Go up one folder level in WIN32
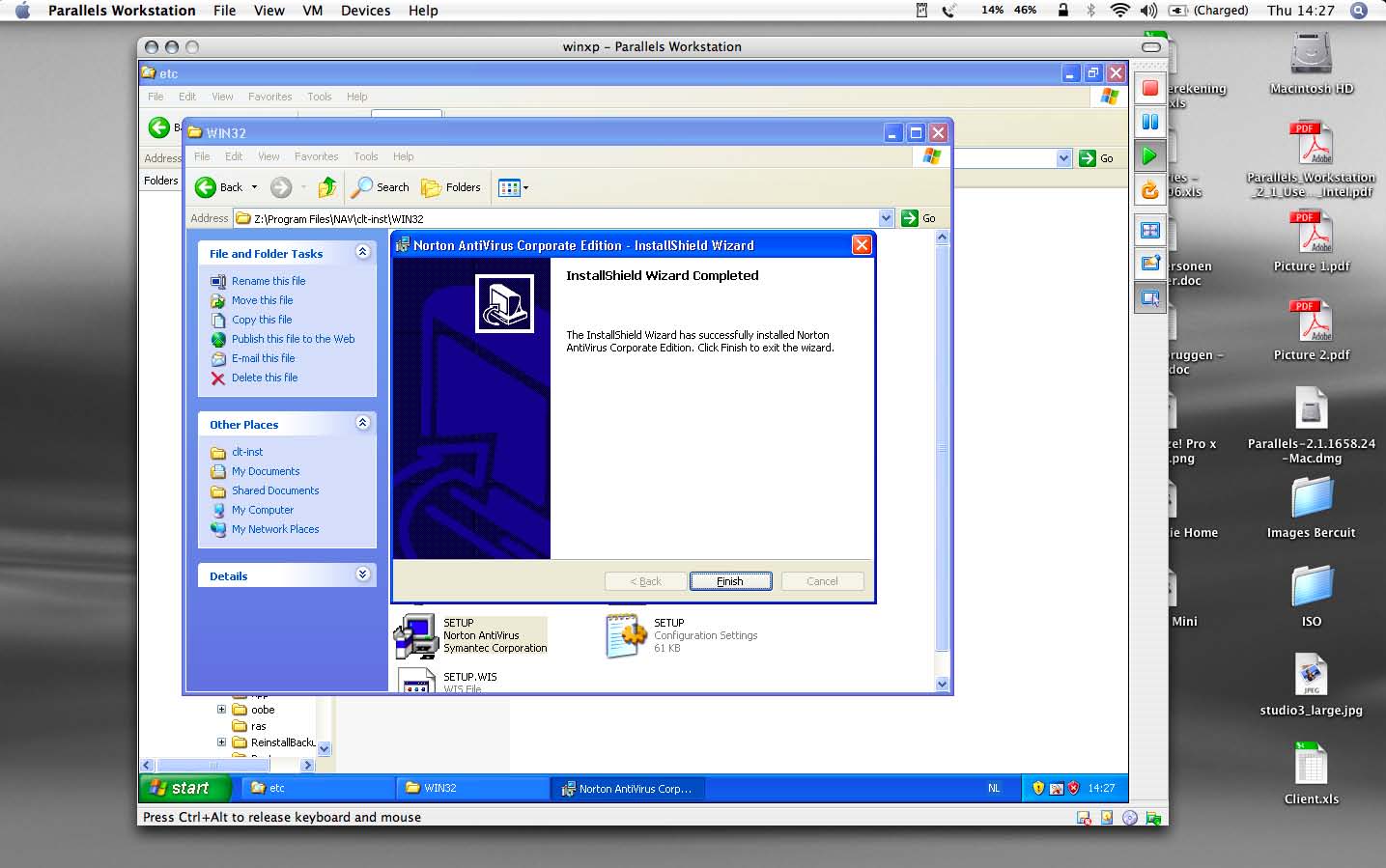 point(327,187)
